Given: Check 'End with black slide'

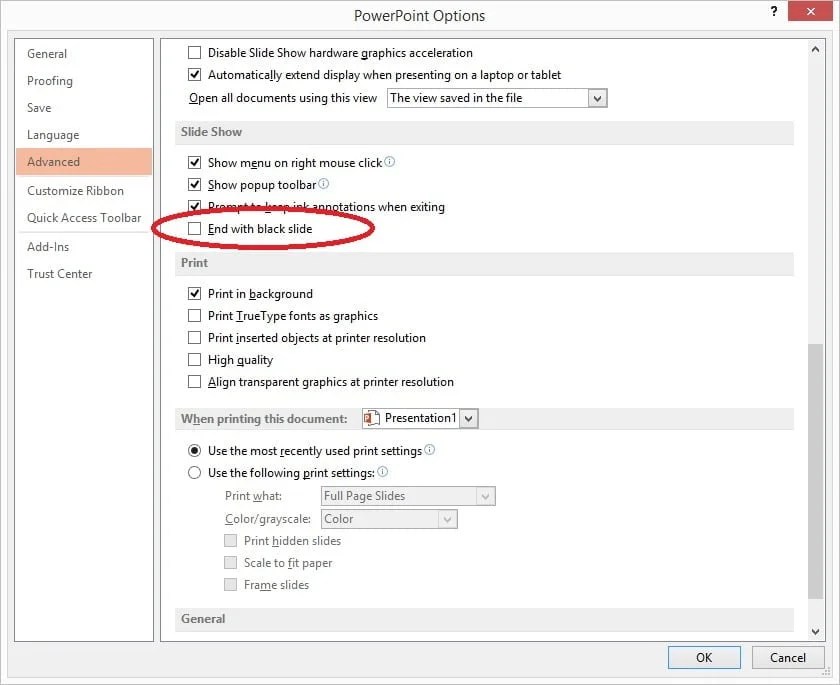Looking at the screenshot, I should [194, 229].
